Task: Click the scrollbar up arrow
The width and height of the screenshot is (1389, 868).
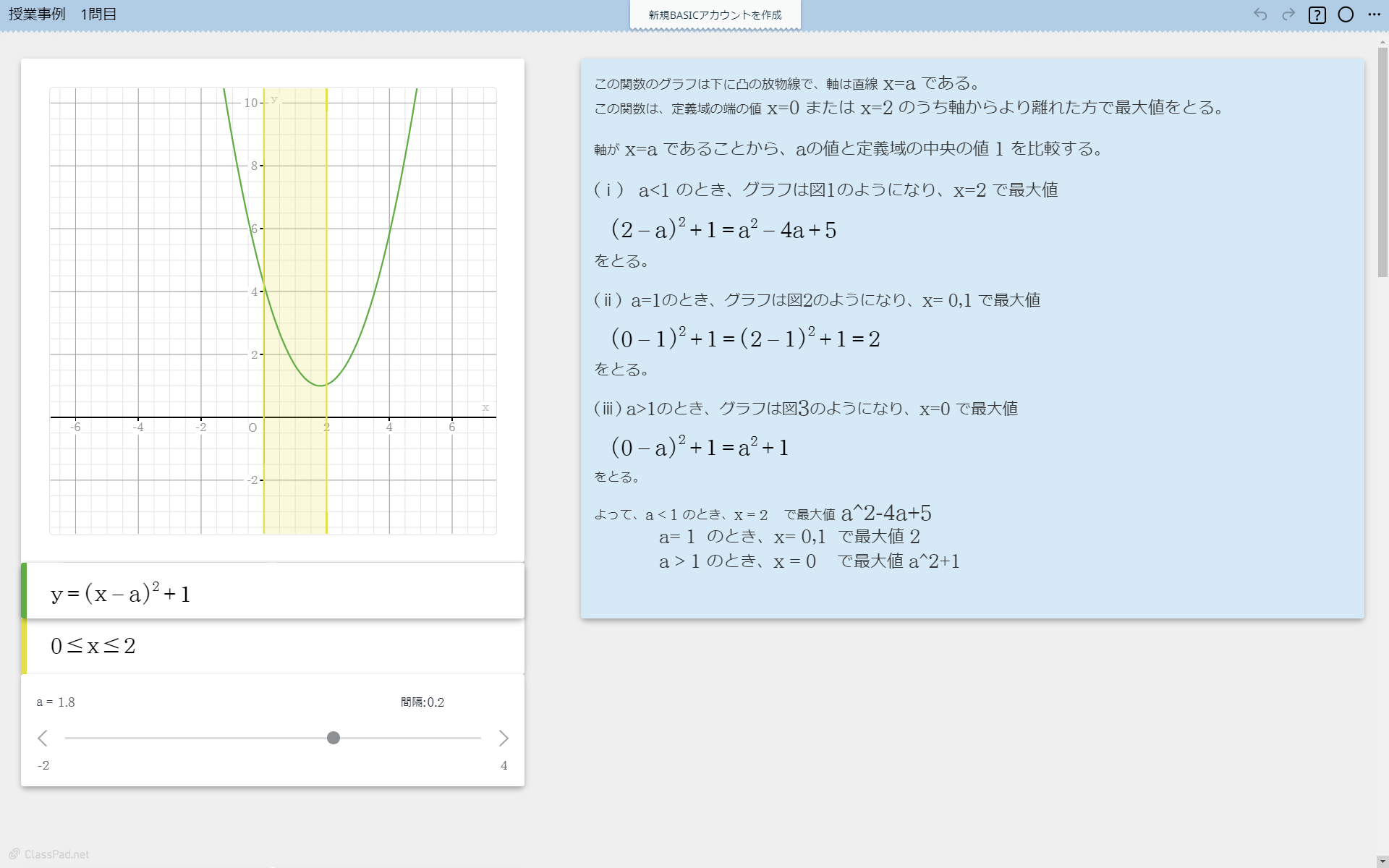Action: click(x=1382, y=43)
